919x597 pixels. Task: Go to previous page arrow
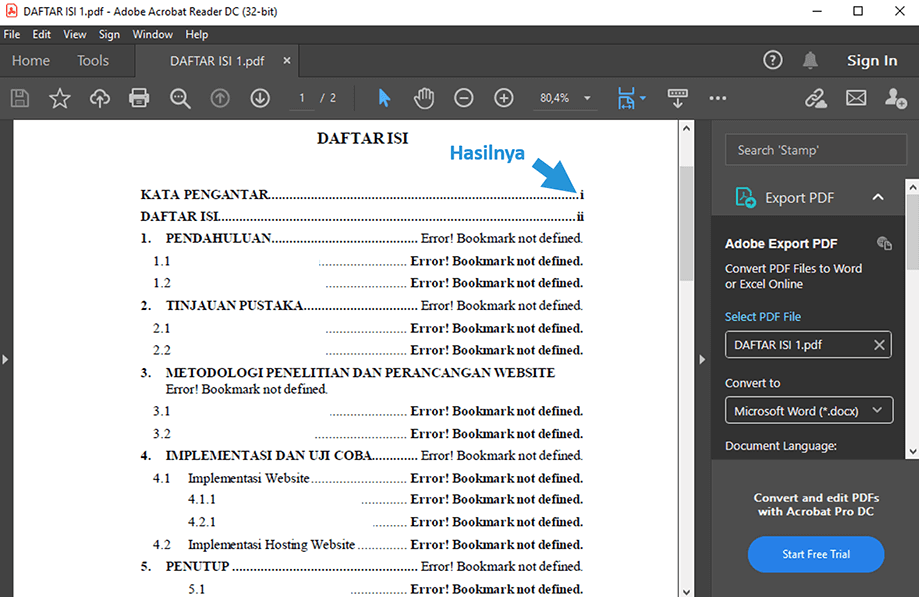tap(220, 98)
